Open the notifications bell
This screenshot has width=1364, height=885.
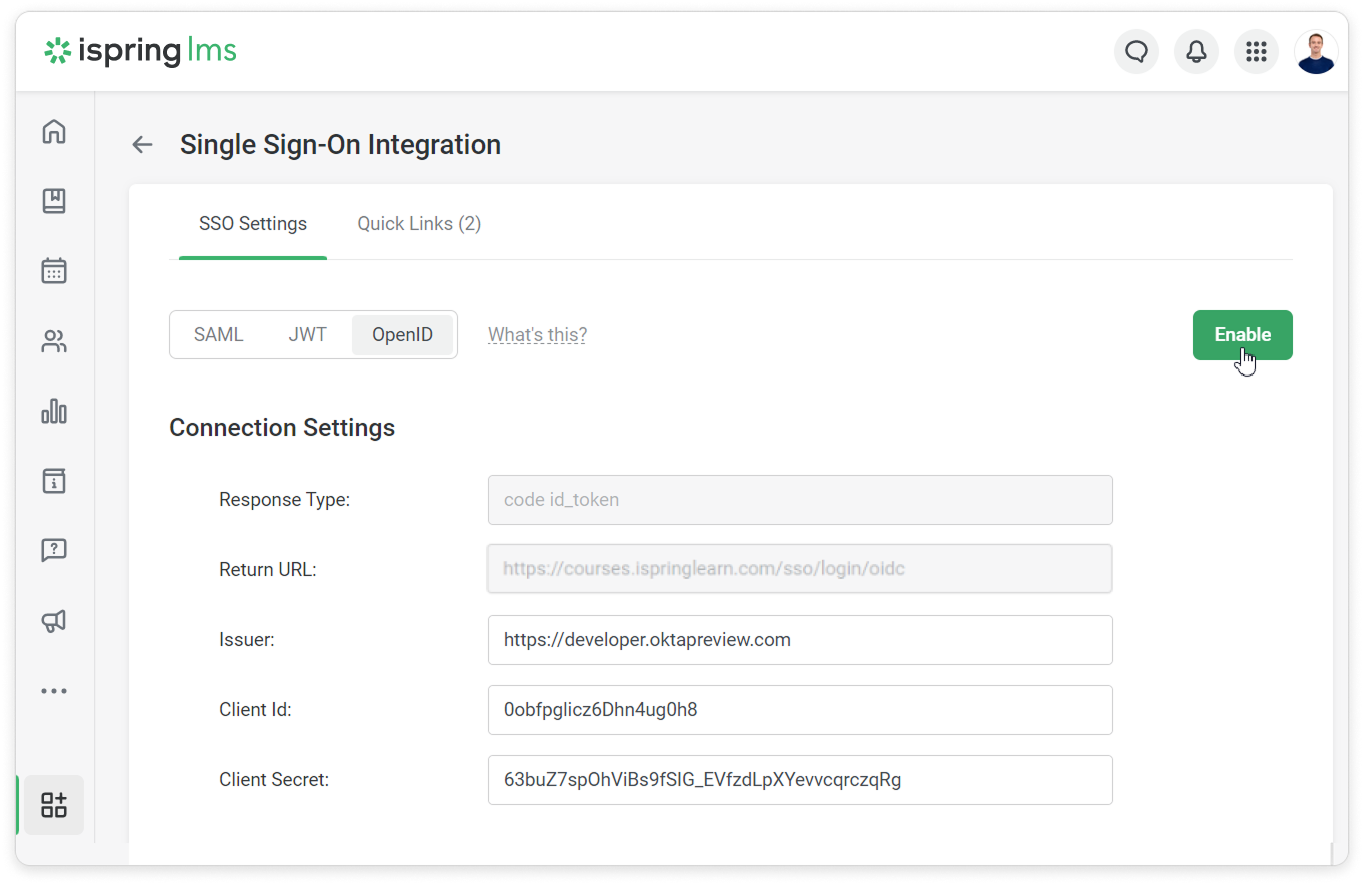pos(1196,52)
